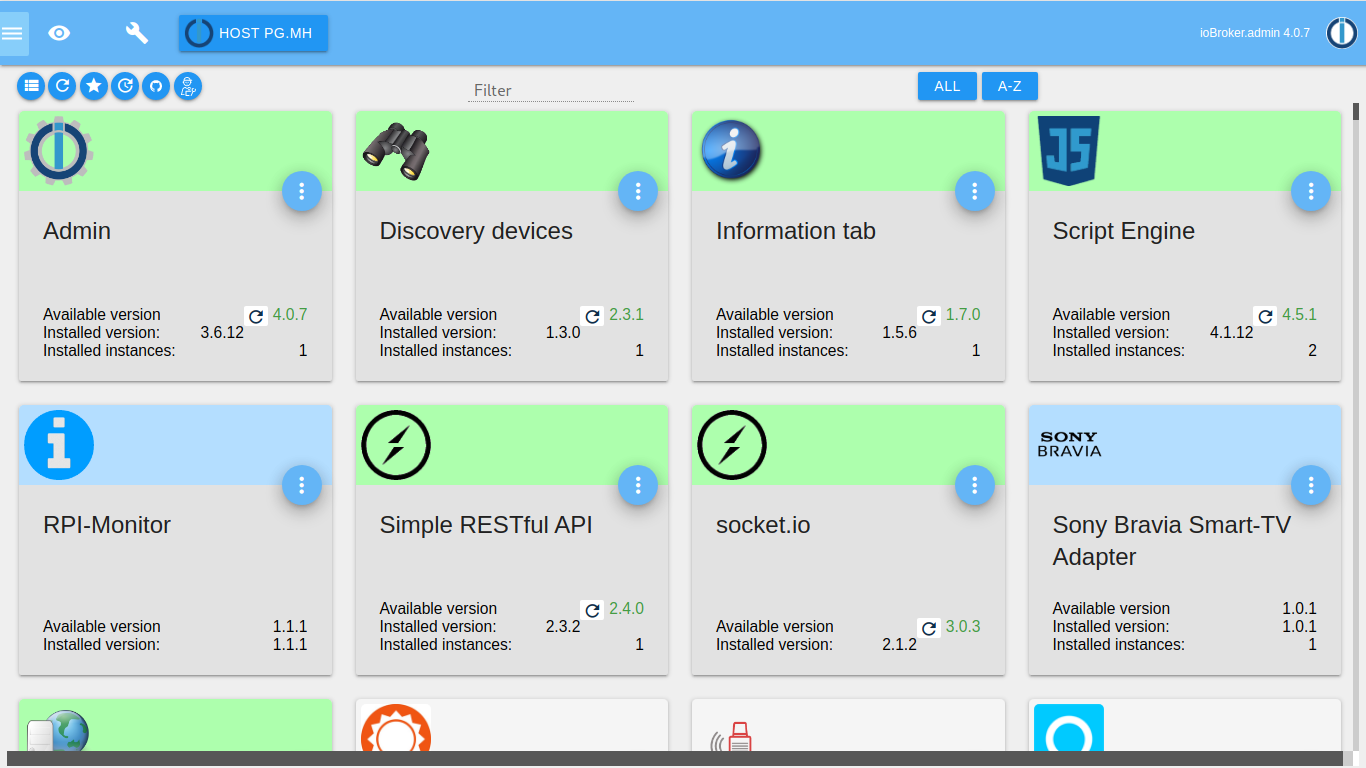The width and height of the screenshot is (1366, 768).
Task: Select the HOST PG.MH tab
Action: [252, 33]
